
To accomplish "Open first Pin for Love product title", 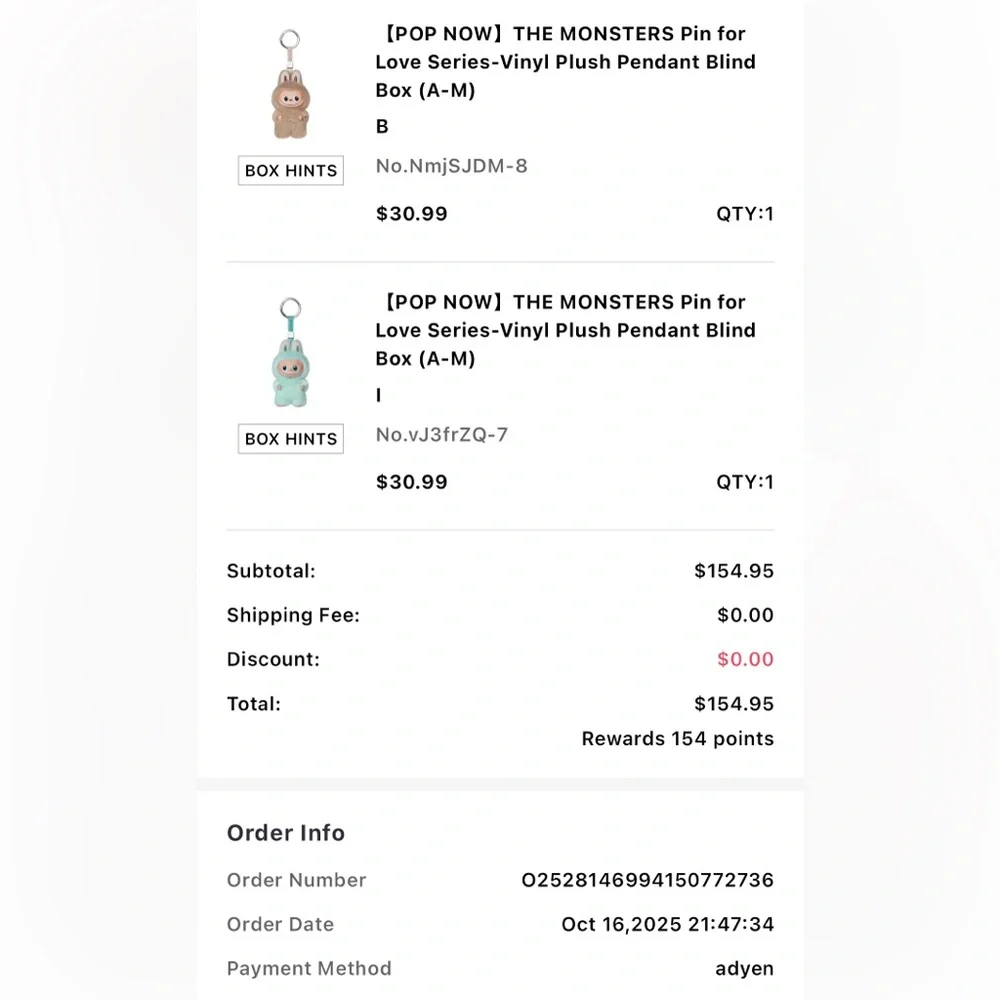I will click(565, 62).
